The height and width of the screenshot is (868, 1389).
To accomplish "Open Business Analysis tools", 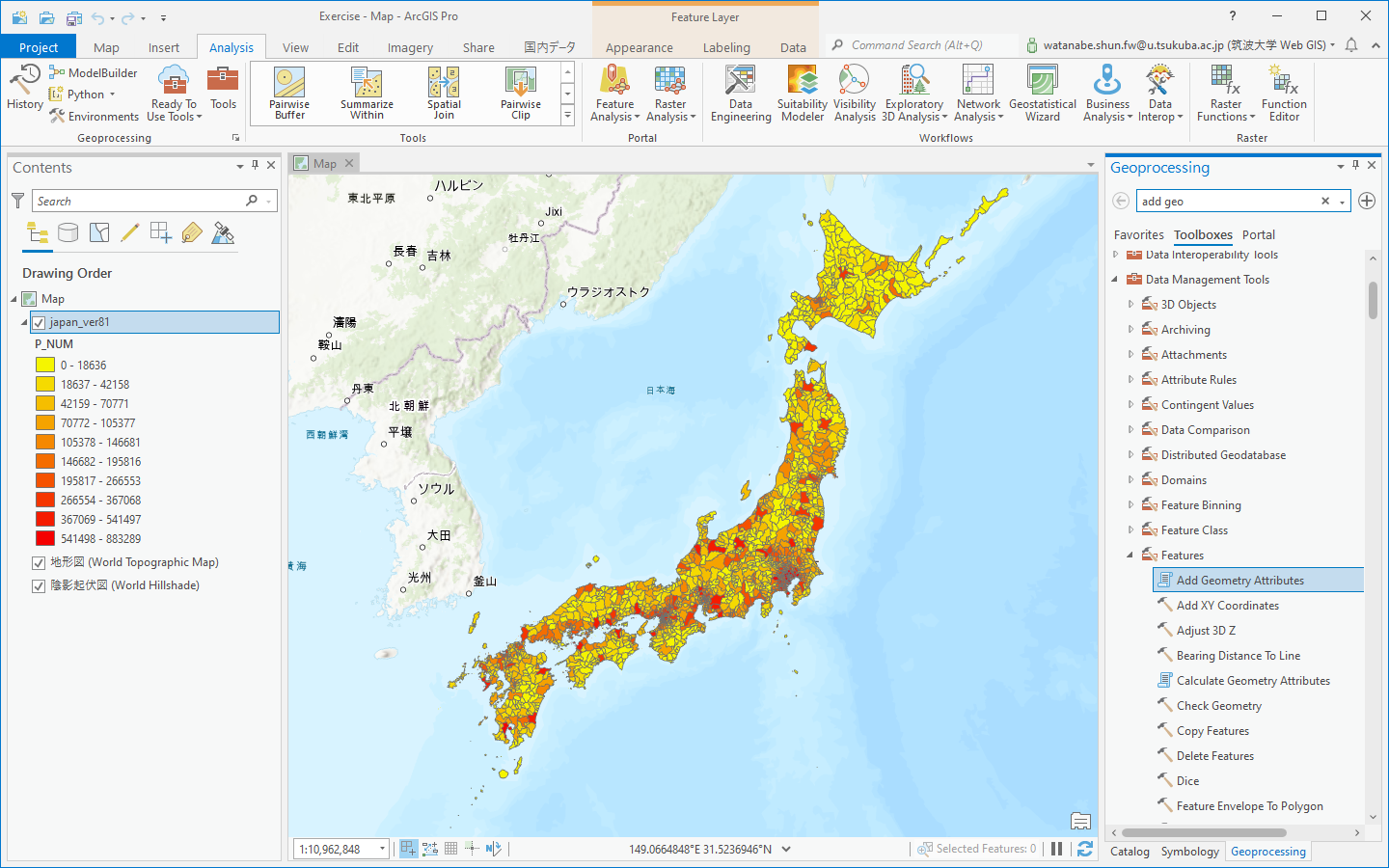I will coord(1107,94).
